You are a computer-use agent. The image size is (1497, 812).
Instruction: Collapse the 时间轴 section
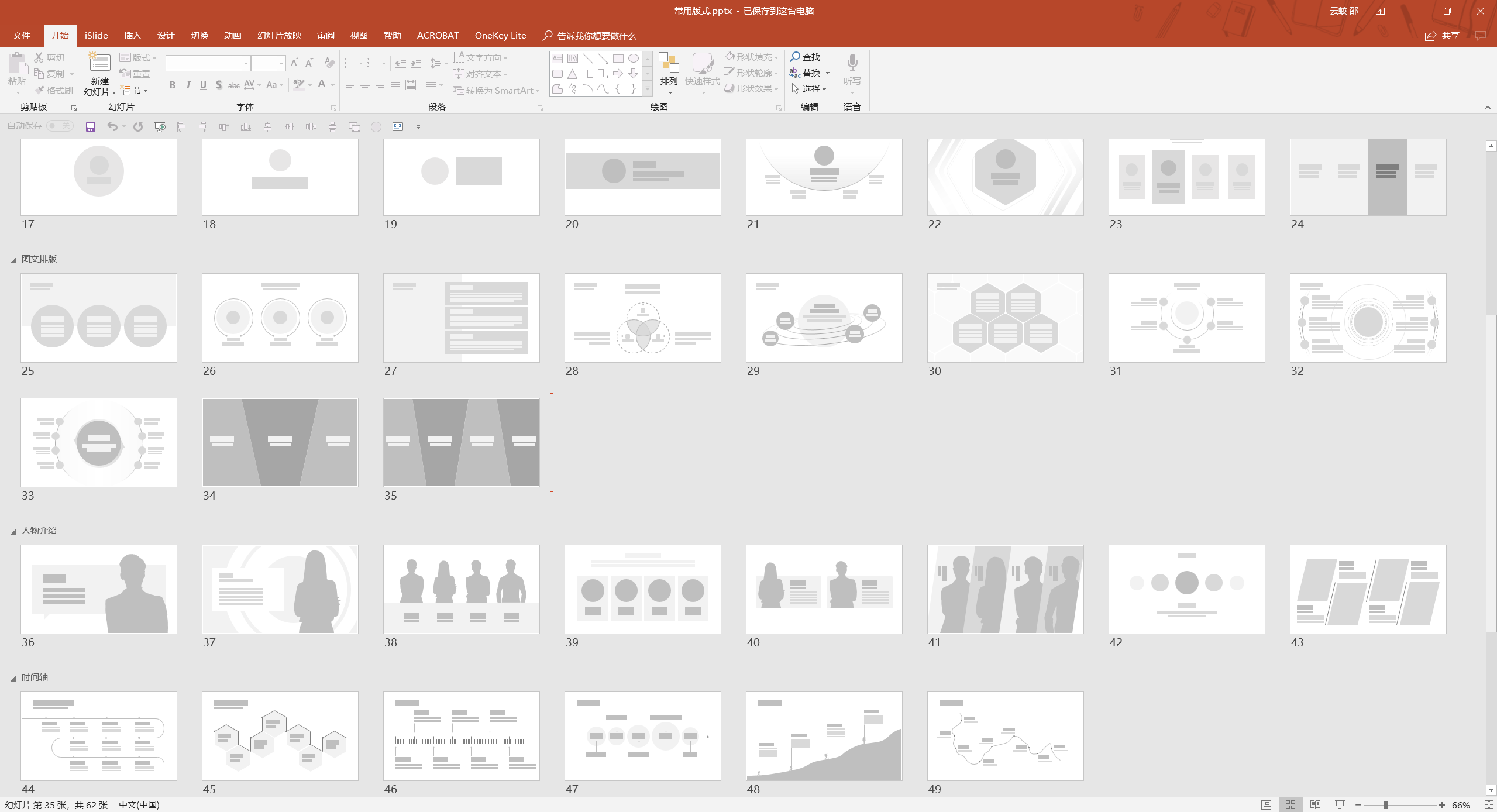coord(13,679)
